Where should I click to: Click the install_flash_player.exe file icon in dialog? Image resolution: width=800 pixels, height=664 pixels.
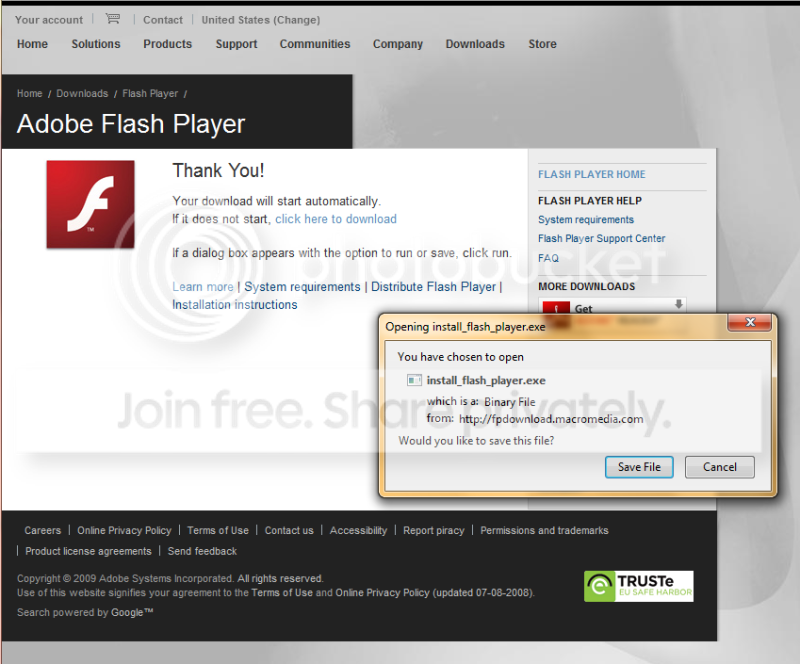pos(414,380)
